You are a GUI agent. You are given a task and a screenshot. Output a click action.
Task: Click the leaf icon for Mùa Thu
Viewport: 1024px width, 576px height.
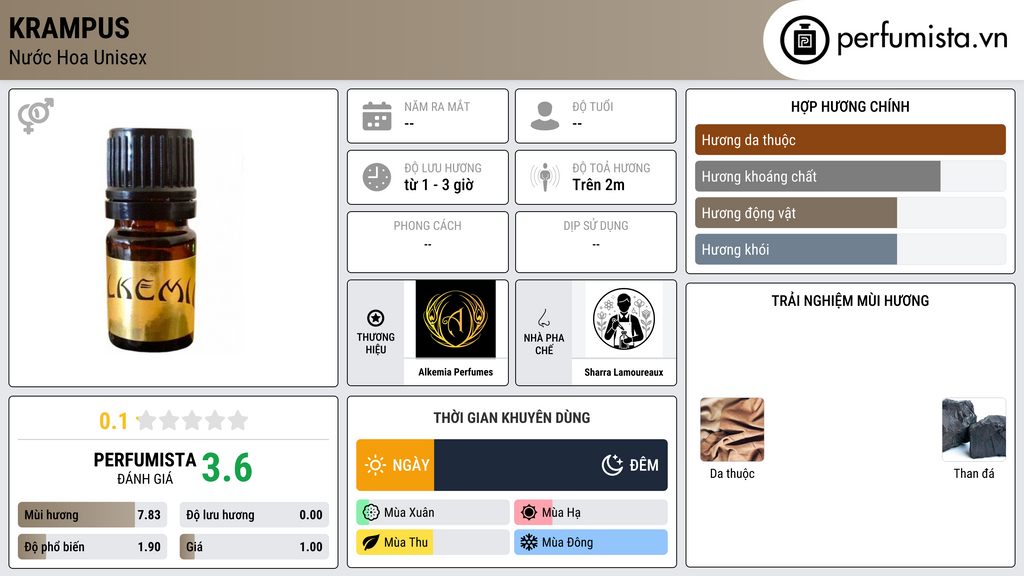coord(371,542)
